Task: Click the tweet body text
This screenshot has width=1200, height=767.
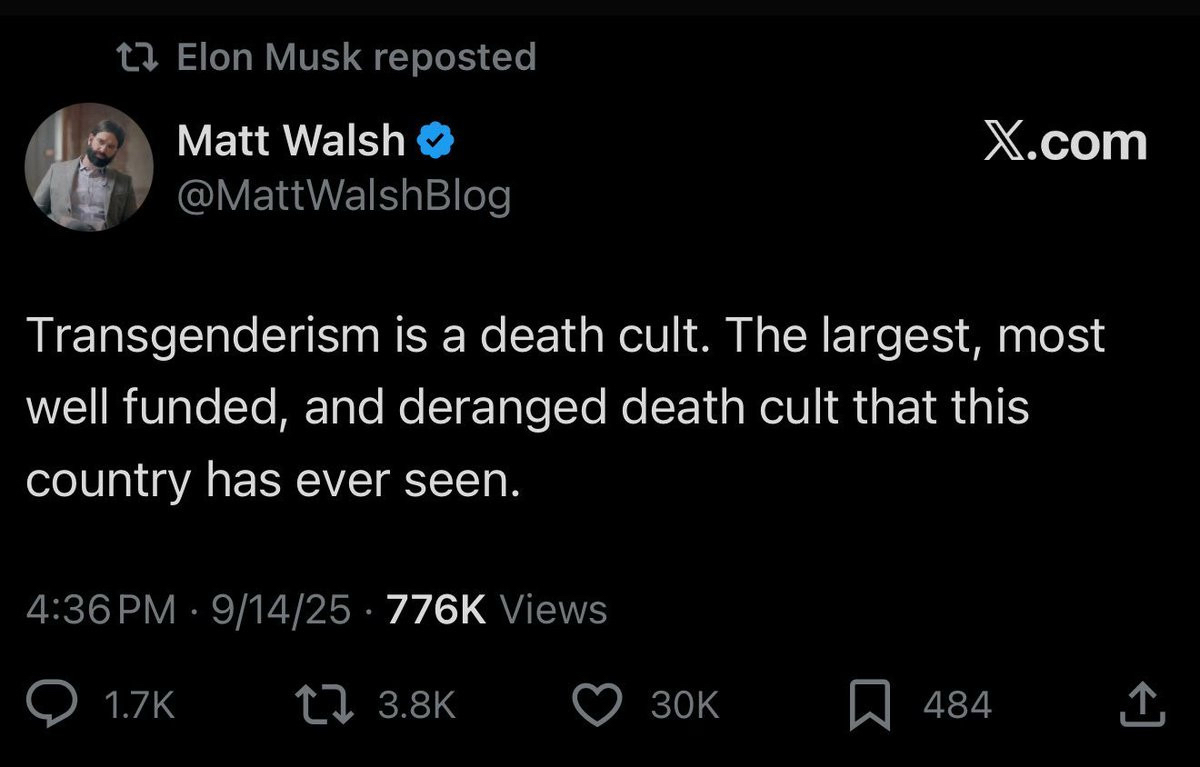Action: click(565, 409)
